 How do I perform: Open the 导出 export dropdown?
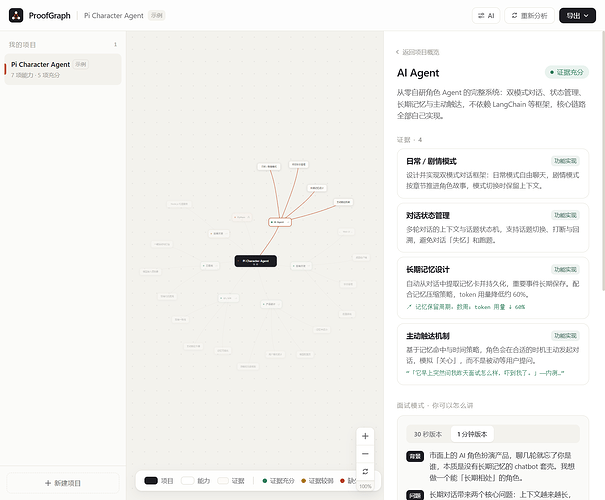(x=577, y=15)
